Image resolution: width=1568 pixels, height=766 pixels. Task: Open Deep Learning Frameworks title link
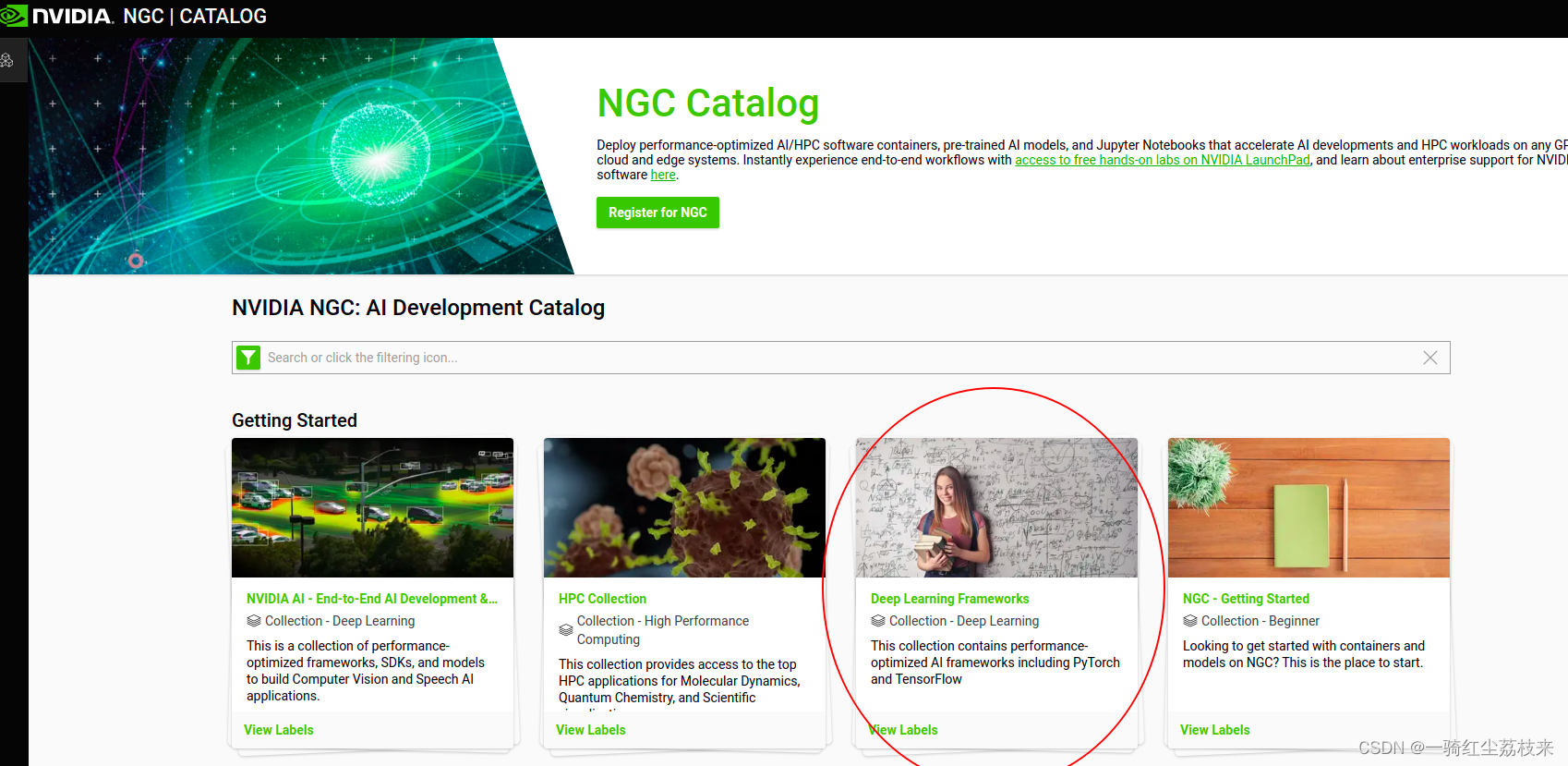click(x=949, y=599)
